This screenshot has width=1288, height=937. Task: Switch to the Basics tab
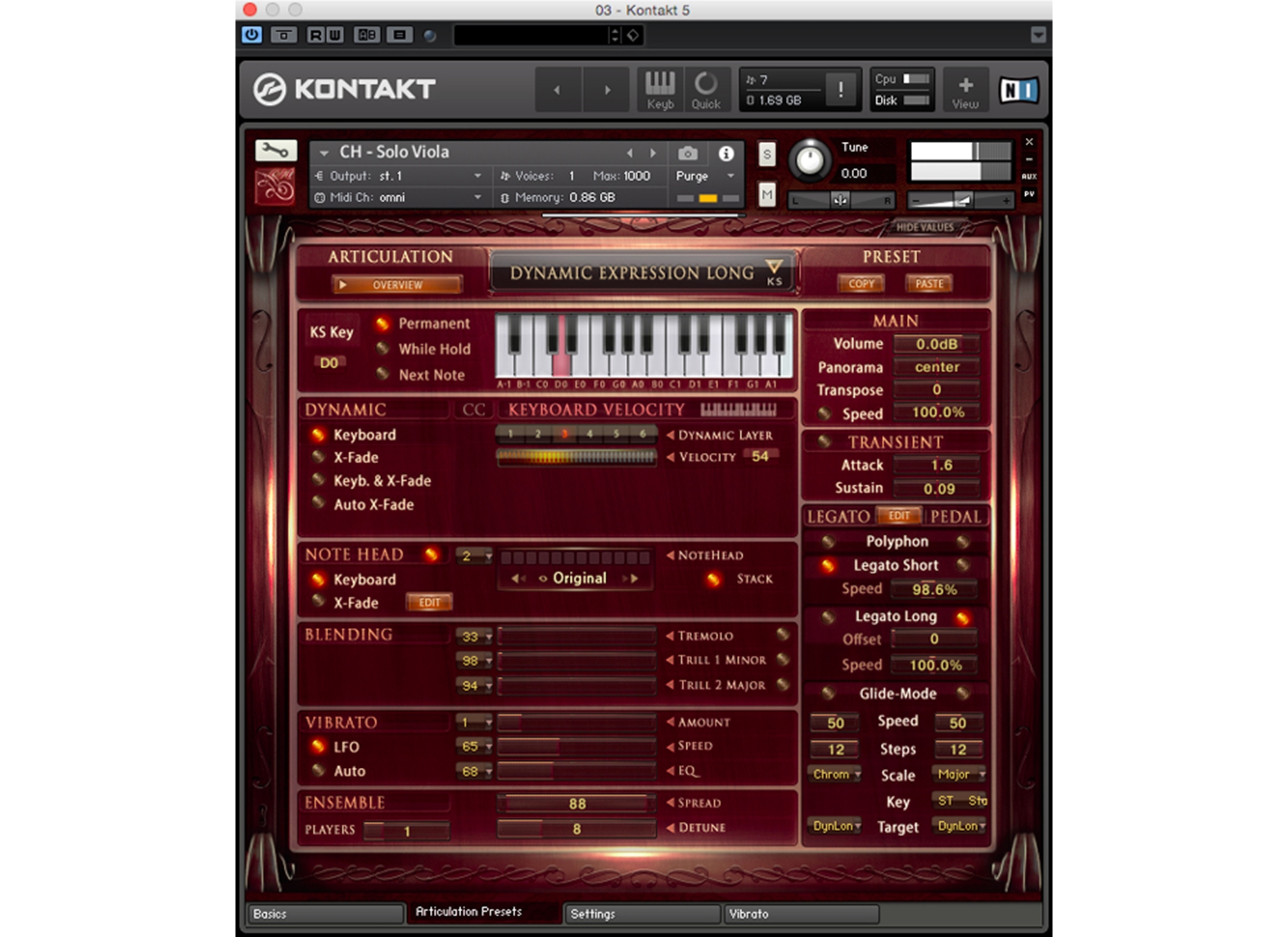pyautogui.click(x=325, y=914)
